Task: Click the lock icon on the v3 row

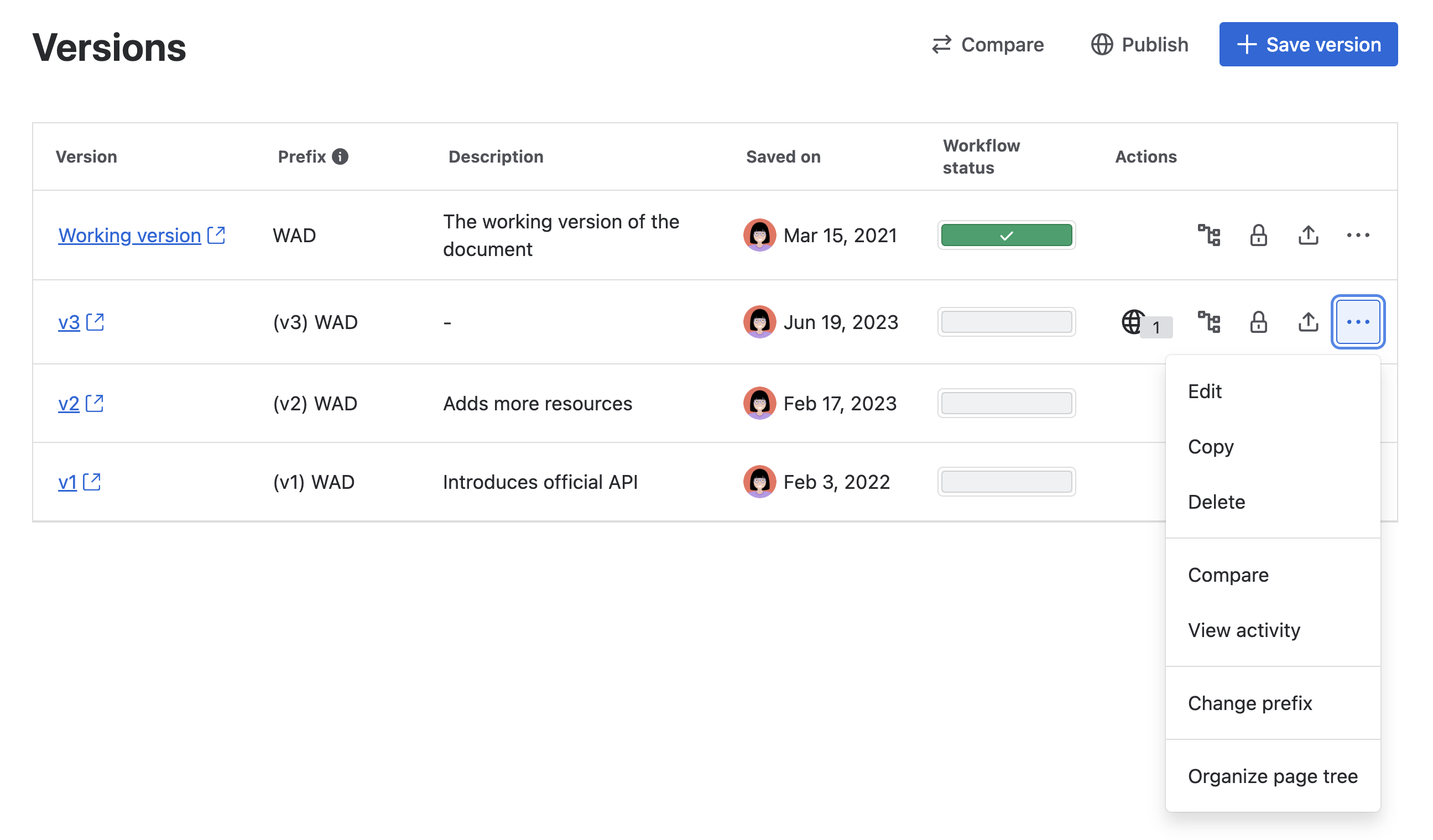Action: (x=1258, y=322)
